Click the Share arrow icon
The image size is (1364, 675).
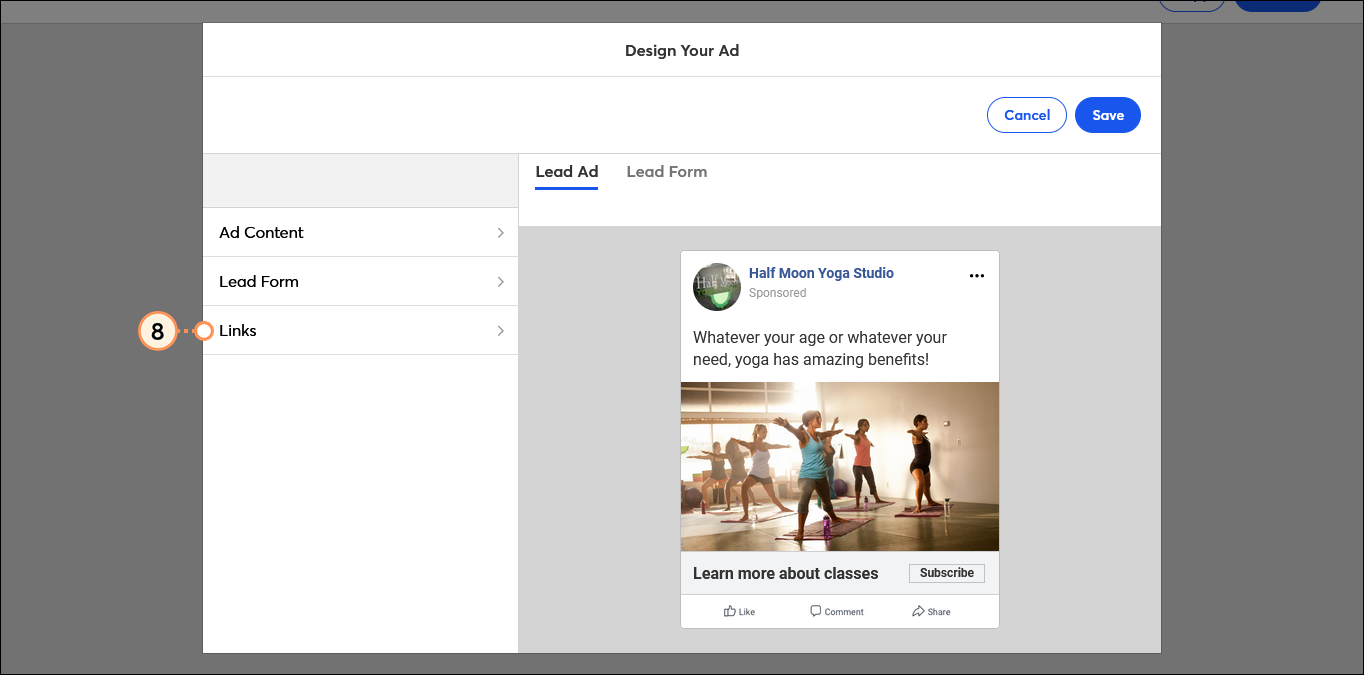point(918,611)
